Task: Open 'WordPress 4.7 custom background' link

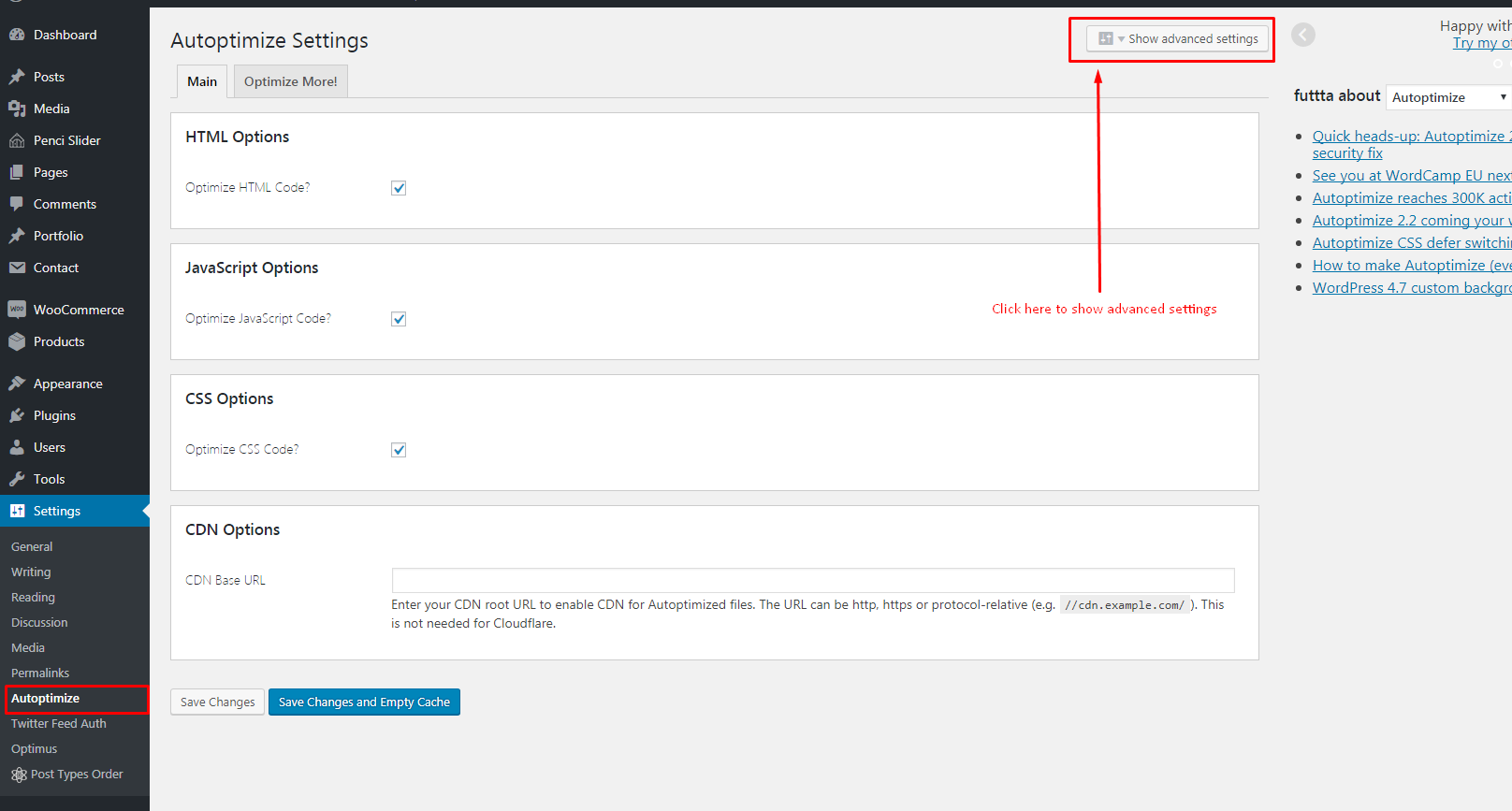Action: pos(1412,287)
